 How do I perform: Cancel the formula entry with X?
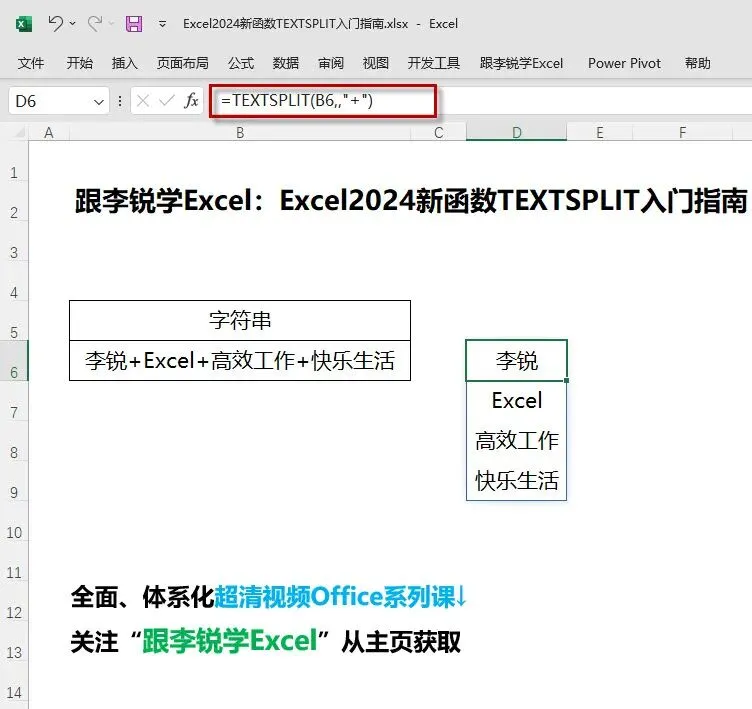tap(143, 101)
